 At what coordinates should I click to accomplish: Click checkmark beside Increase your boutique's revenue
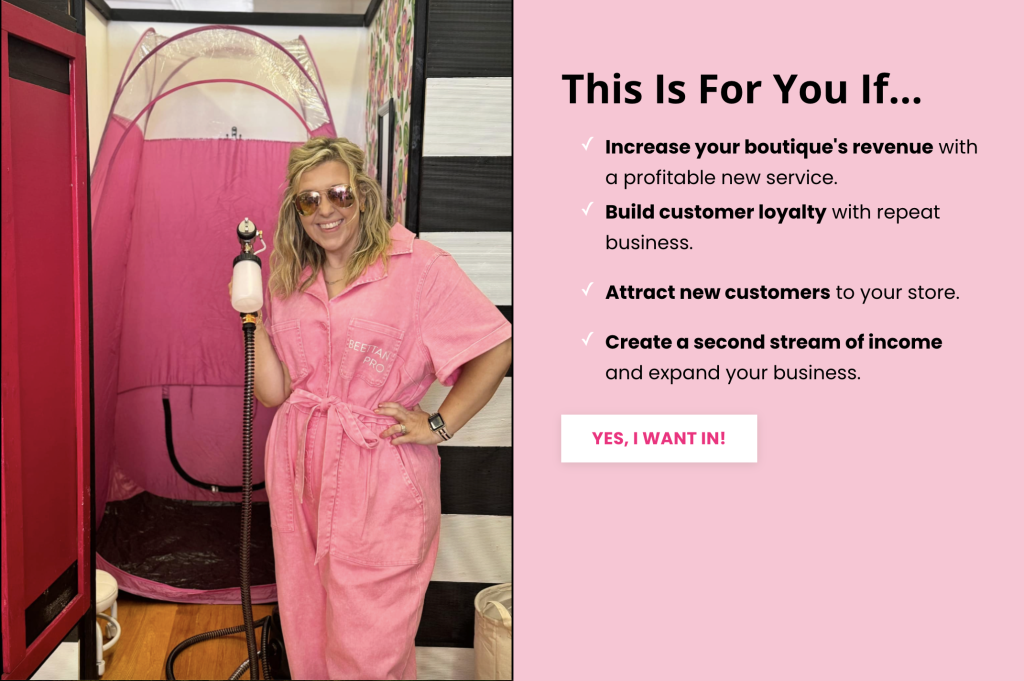coord(588,144)
